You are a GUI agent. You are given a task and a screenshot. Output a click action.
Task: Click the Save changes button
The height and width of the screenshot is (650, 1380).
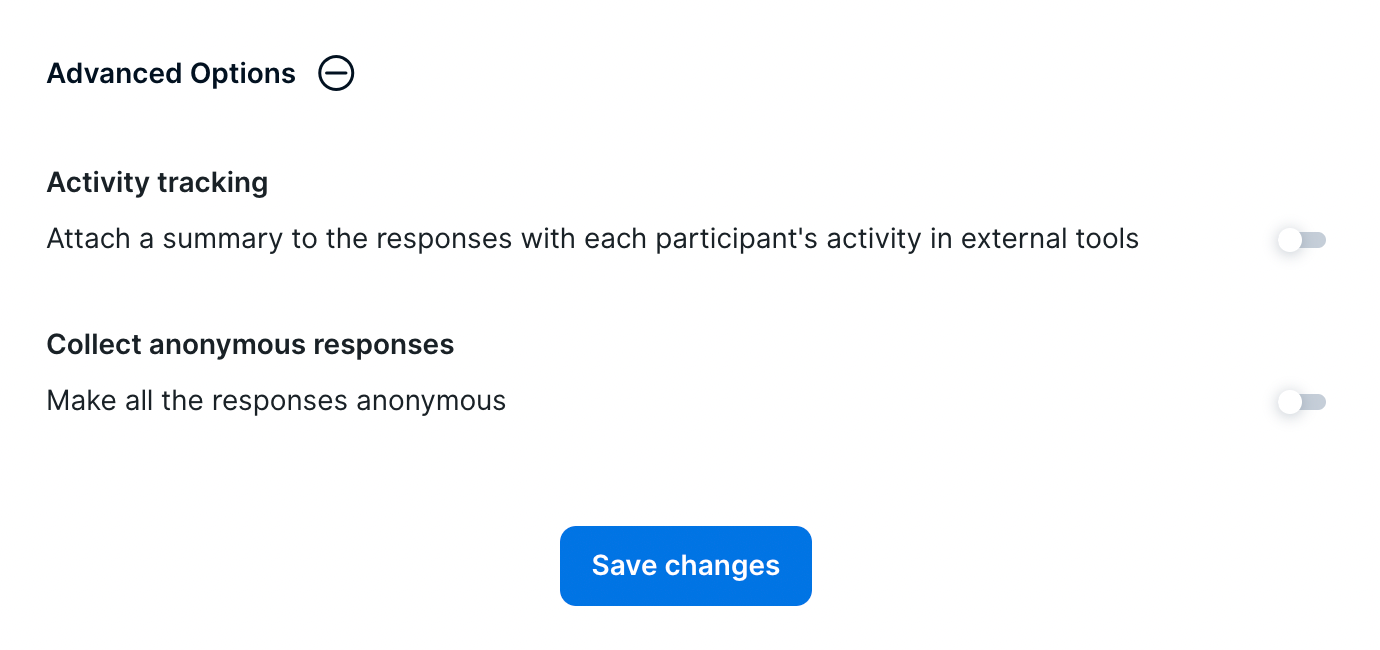(685, 566)
